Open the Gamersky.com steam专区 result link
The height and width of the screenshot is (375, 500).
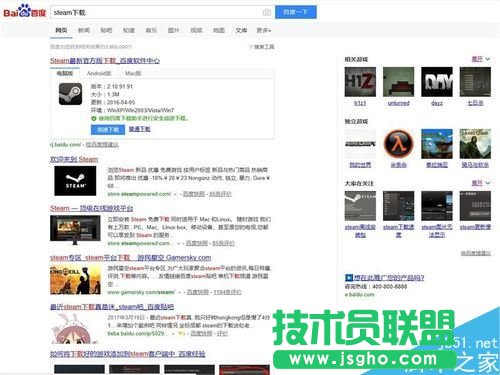pos(130,258)
